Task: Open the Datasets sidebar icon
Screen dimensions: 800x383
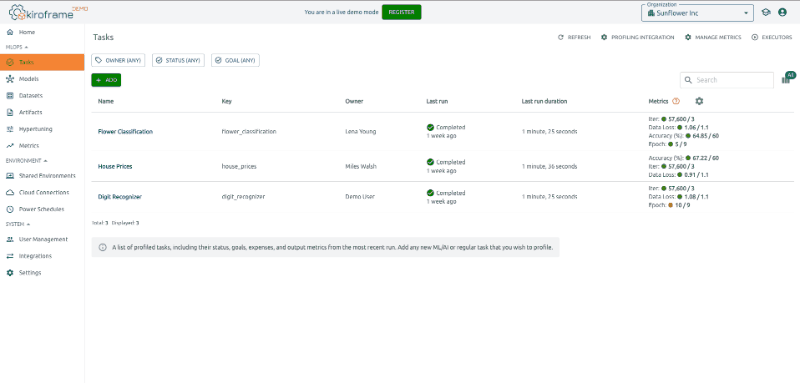Action: [10, 95]
